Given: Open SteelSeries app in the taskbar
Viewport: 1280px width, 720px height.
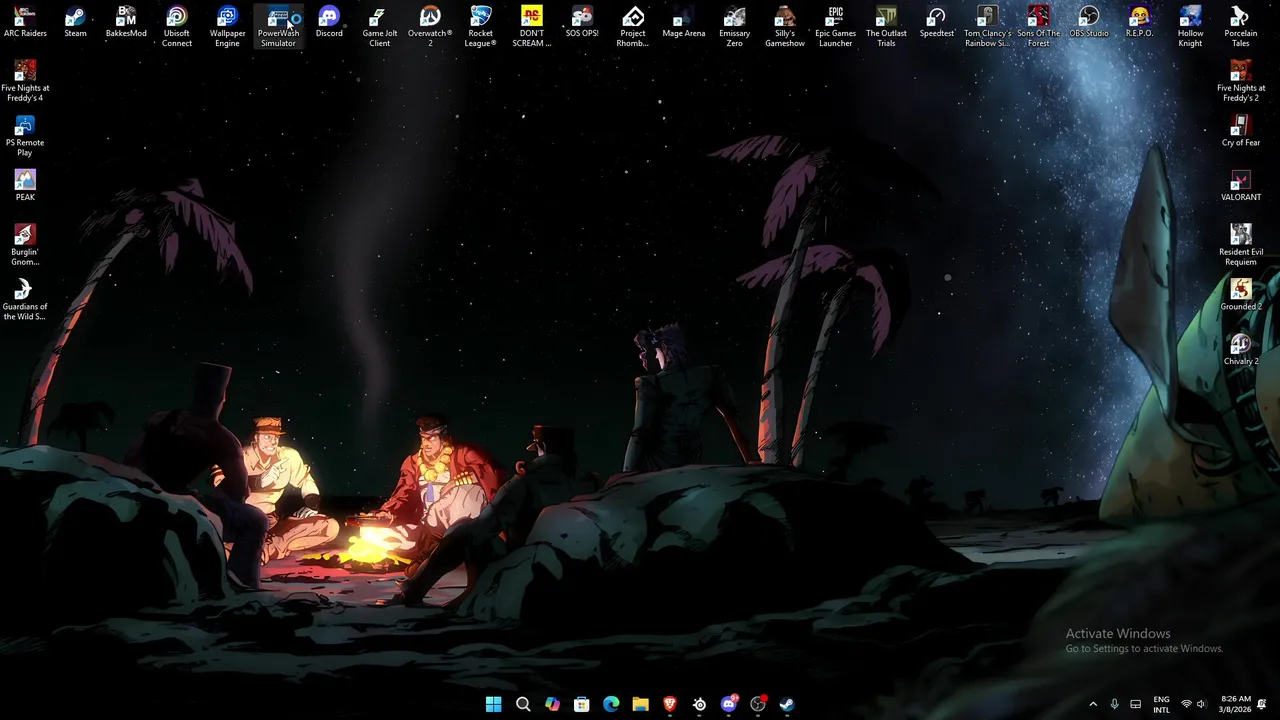Looking at the screenshot, I should (699, 704).
